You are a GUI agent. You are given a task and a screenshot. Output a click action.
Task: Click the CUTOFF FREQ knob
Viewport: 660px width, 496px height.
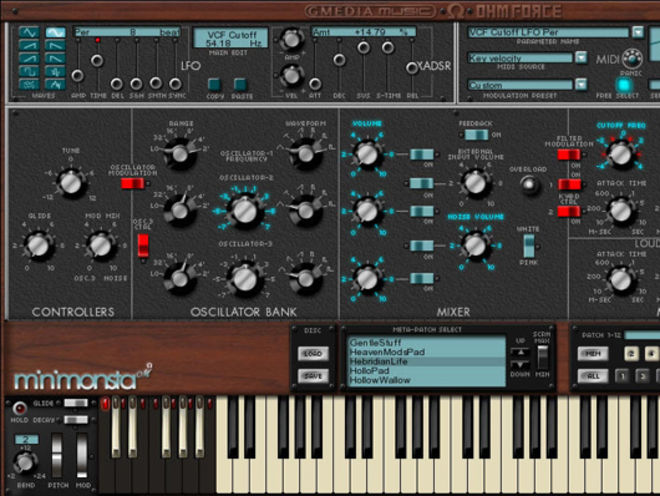pyautogui.click(x=620, y=154)
